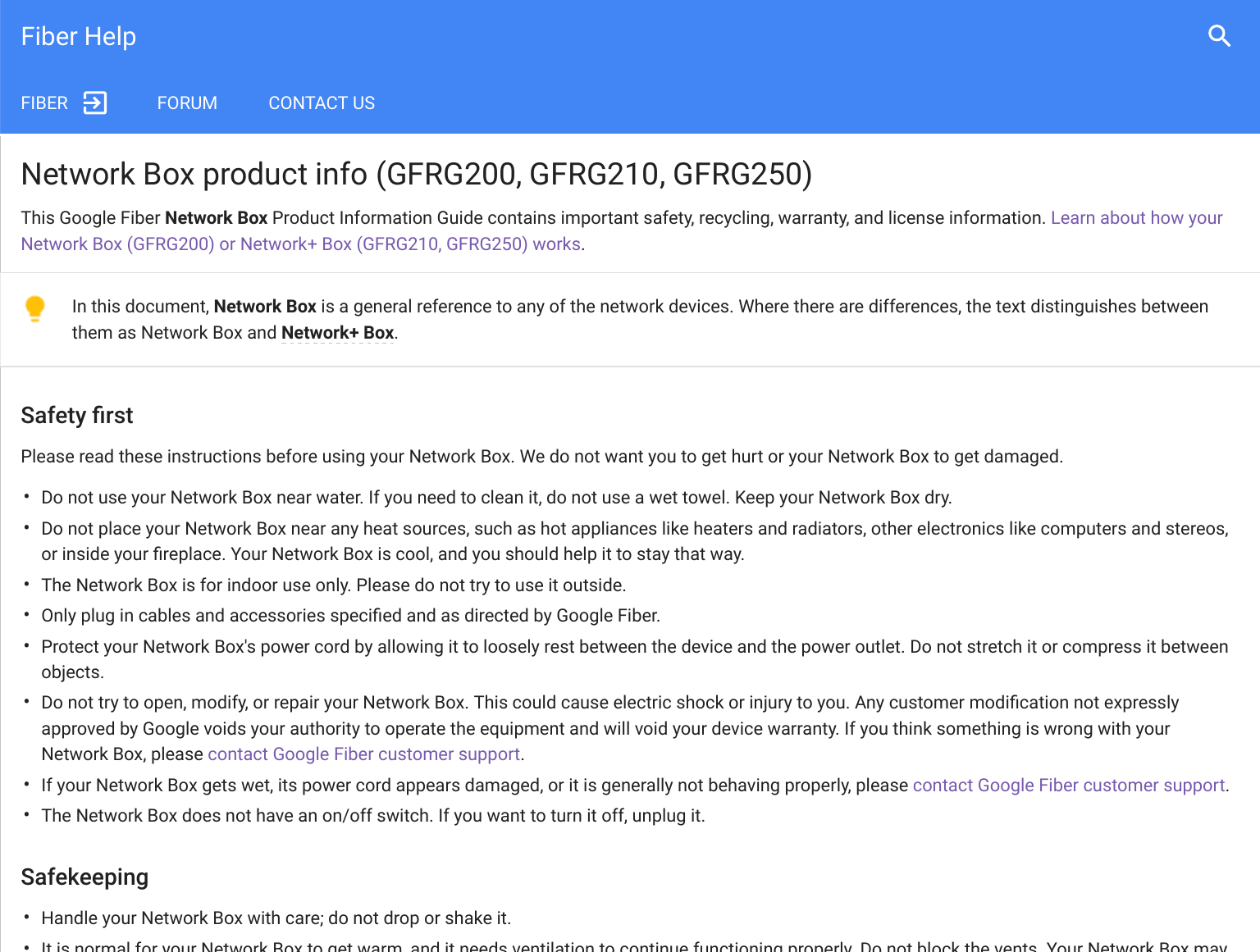Open the FIBER menu item

(x=44, y=103)
